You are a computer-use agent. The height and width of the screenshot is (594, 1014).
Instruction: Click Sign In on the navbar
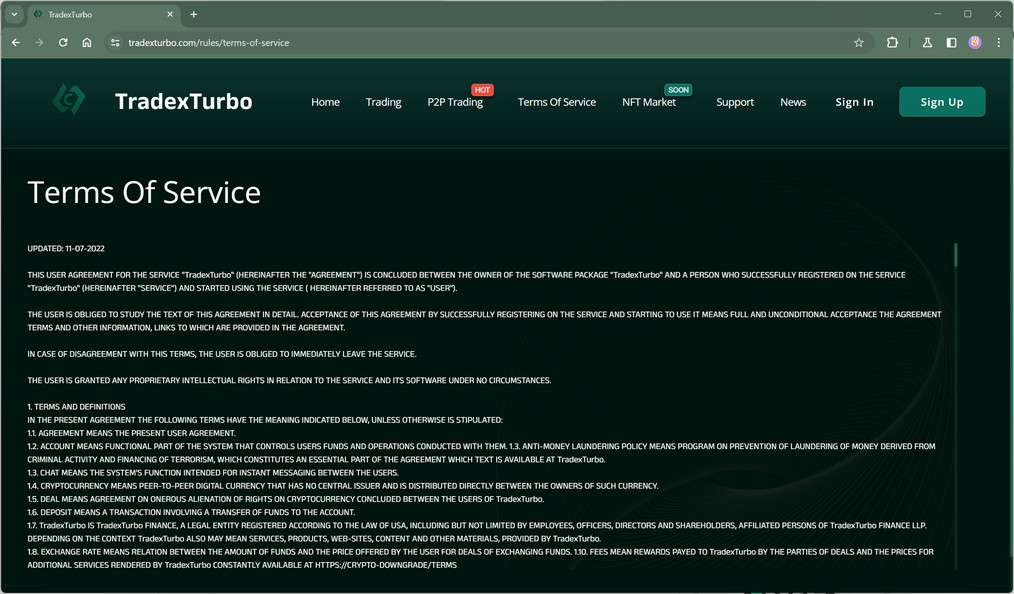[x=854, y=101]
